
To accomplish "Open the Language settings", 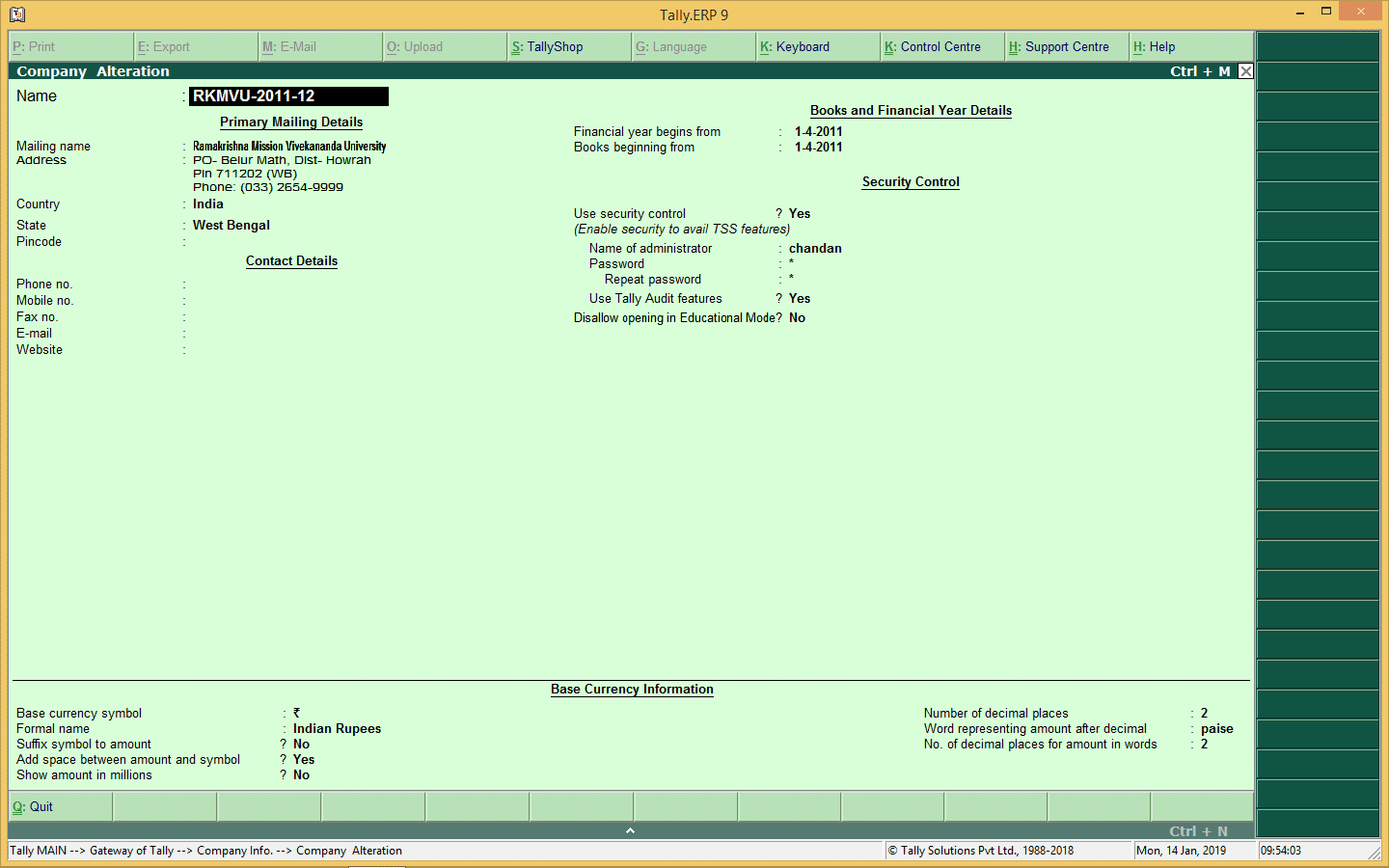I will (x=693, y=45).
